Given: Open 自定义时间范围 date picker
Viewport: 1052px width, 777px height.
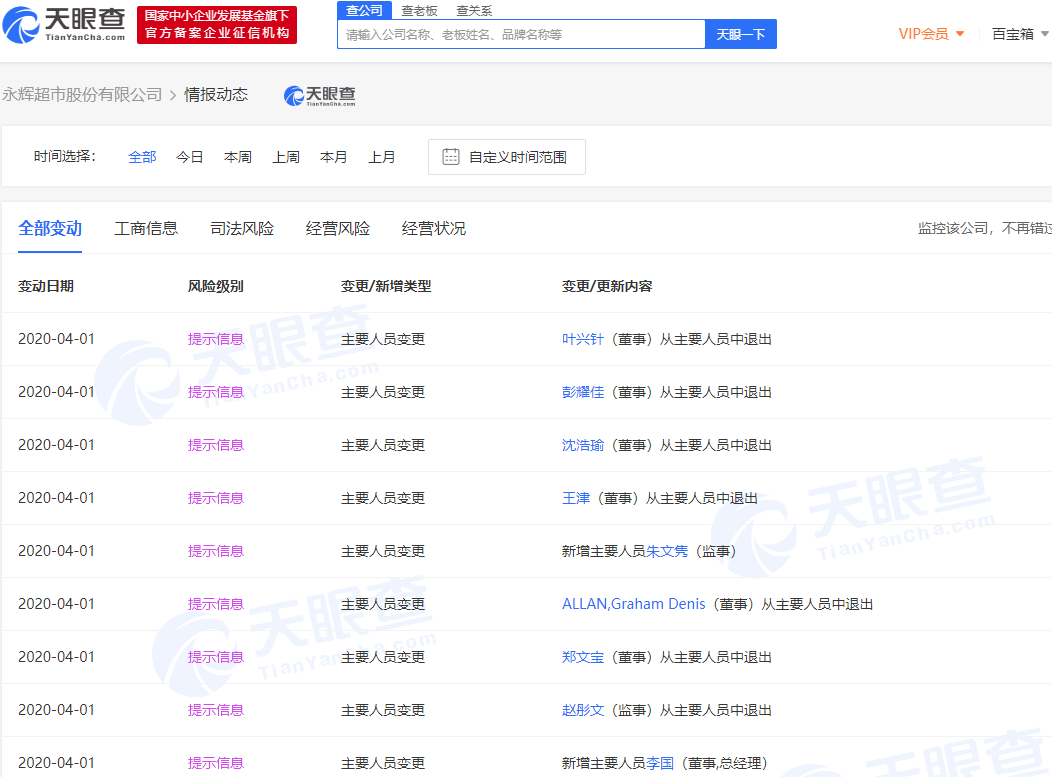Looking at the screenshot, I should [507, 157].
